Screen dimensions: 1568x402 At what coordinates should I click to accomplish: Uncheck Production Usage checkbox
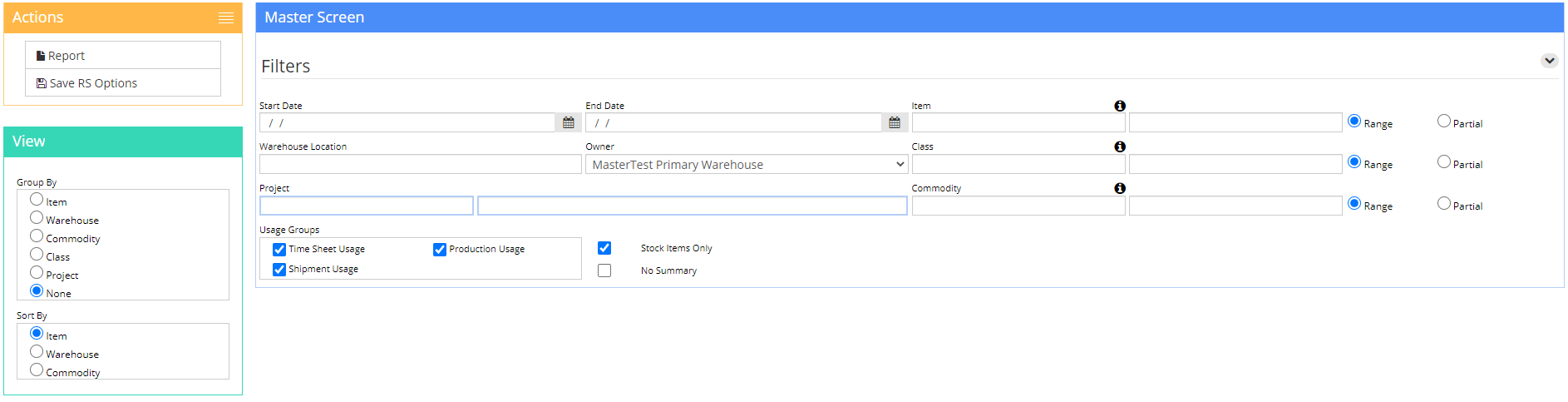[x=440, y=250]
